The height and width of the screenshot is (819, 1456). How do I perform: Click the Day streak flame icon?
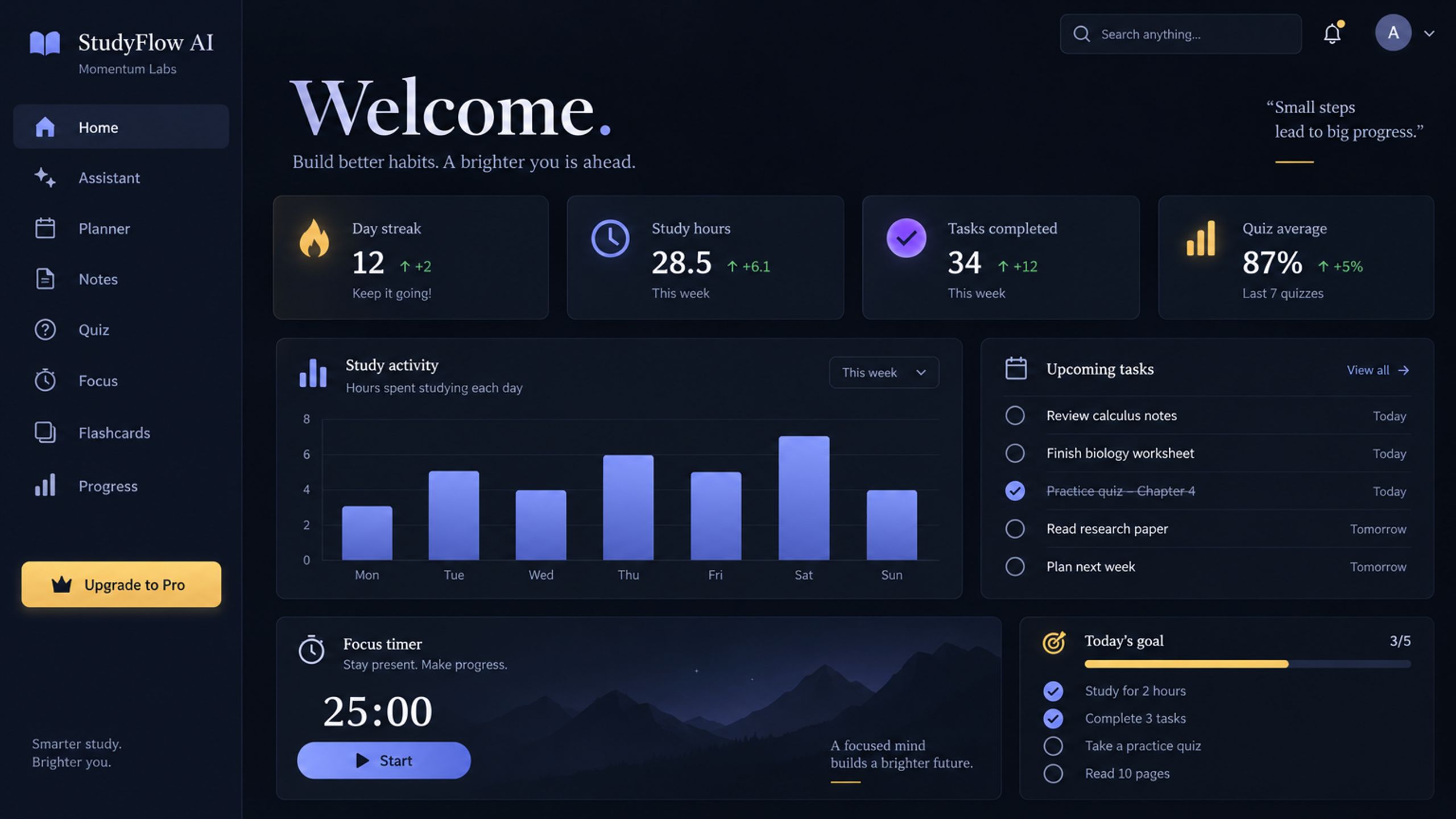(x=314, y=238)
